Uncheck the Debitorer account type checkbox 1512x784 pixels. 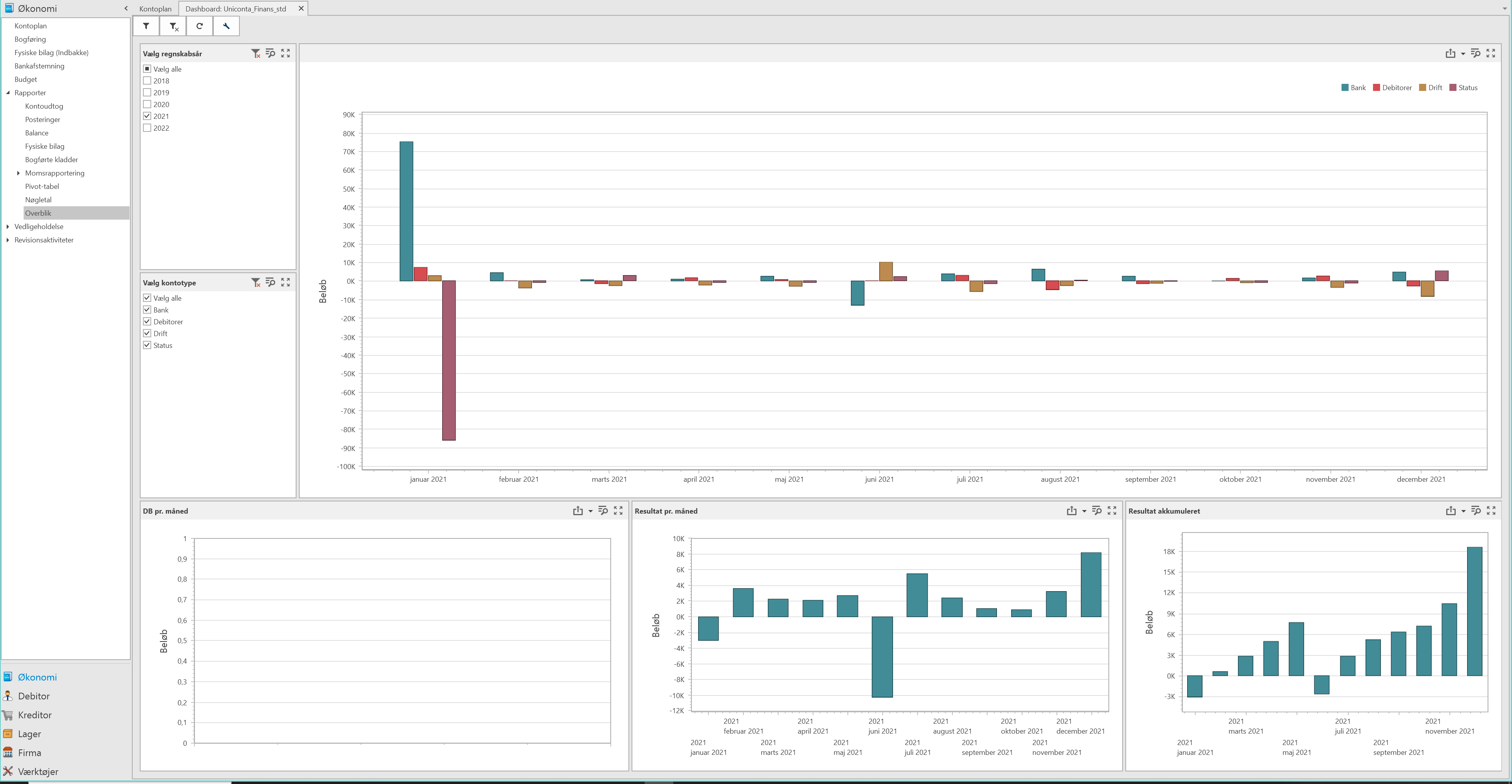click(147, 322)
